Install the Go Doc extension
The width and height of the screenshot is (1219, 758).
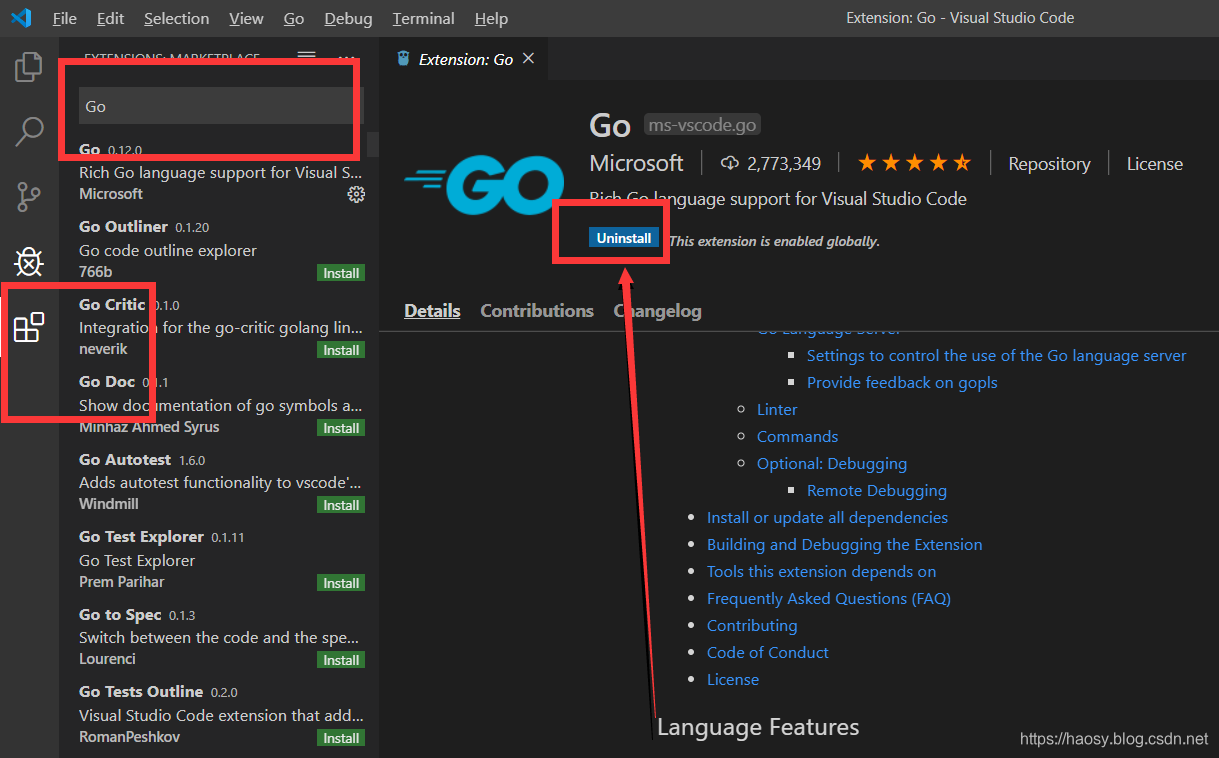pyautogui.click(x=341, y=428)
